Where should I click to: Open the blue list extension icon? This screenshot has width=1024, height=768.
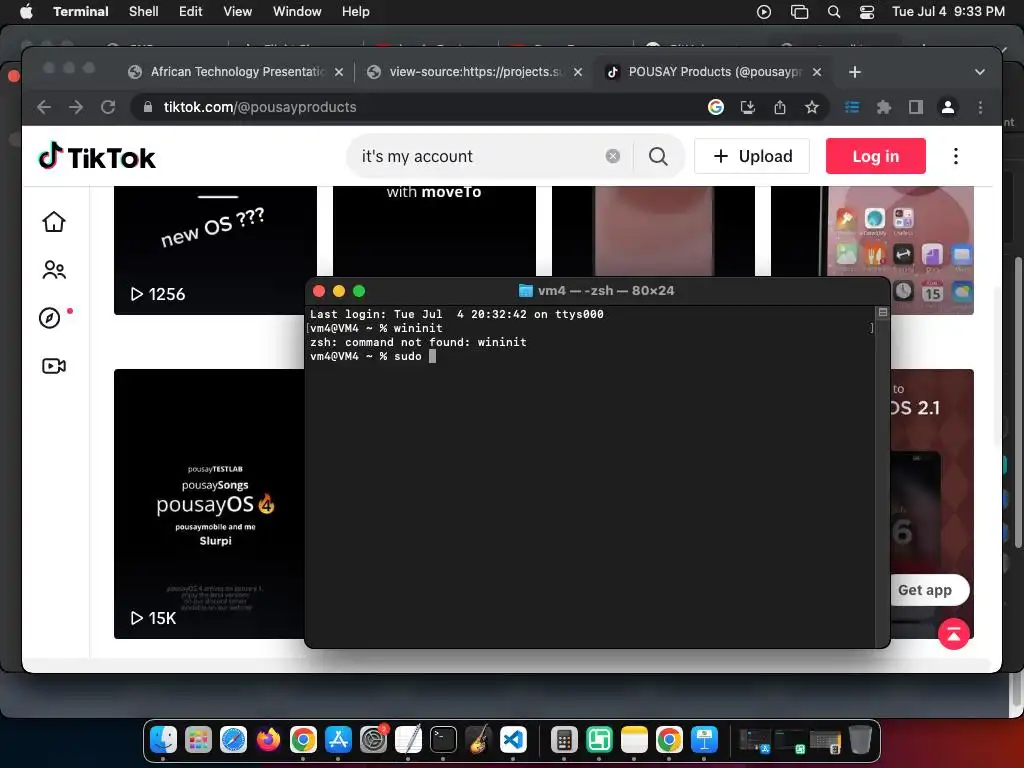[852, 107]
